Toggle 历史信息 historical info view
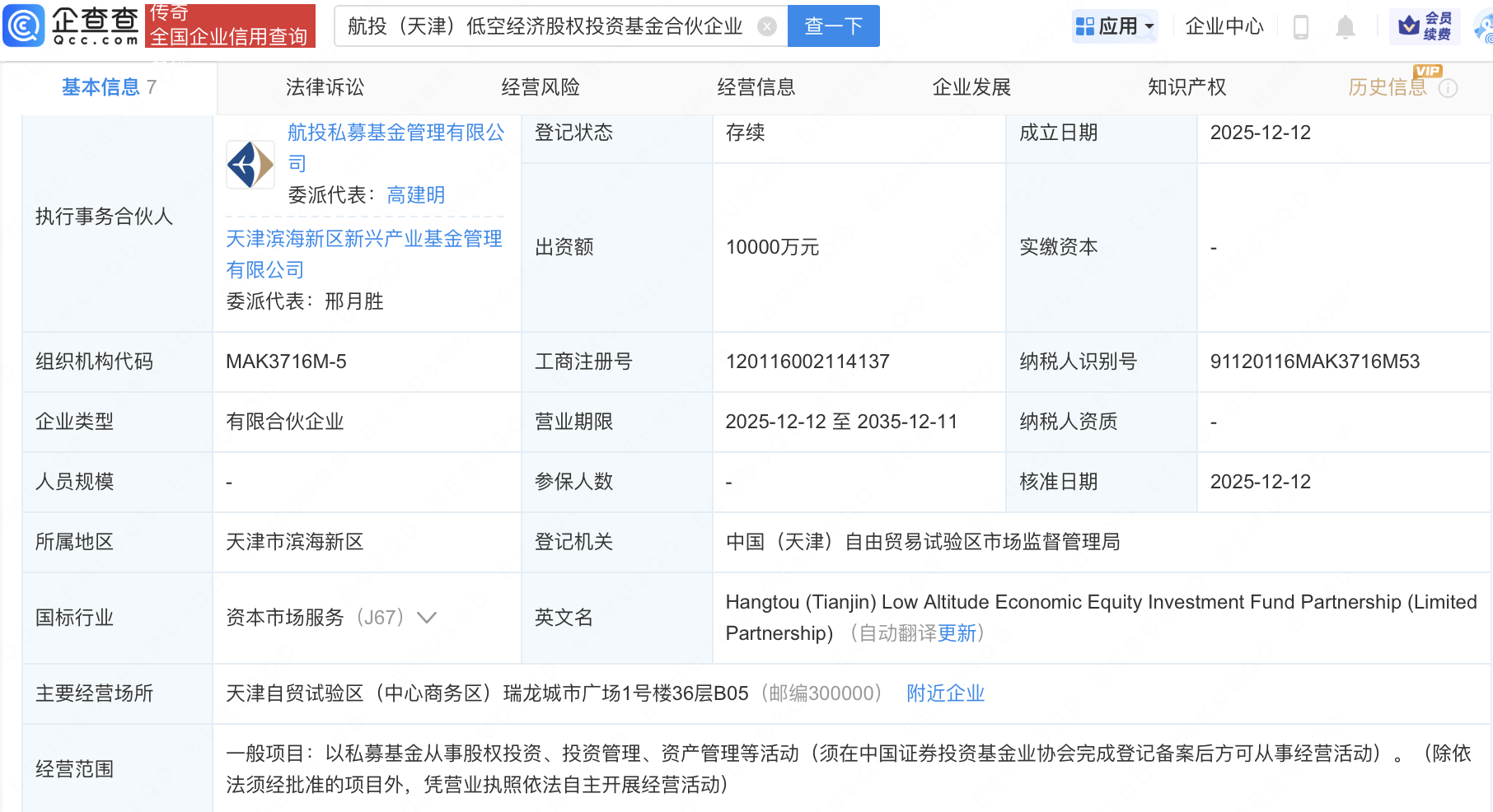Image resolution: width=1493 pixels, height=812 pixels. point(1387,86)
